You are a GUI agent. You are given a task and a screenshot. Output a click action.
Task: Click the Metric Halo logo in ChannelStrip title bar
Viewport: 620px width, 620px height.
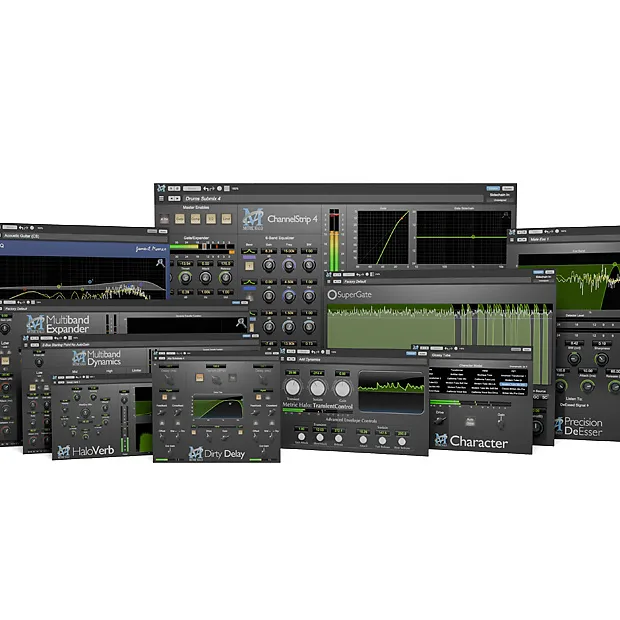tap(161, 188)
